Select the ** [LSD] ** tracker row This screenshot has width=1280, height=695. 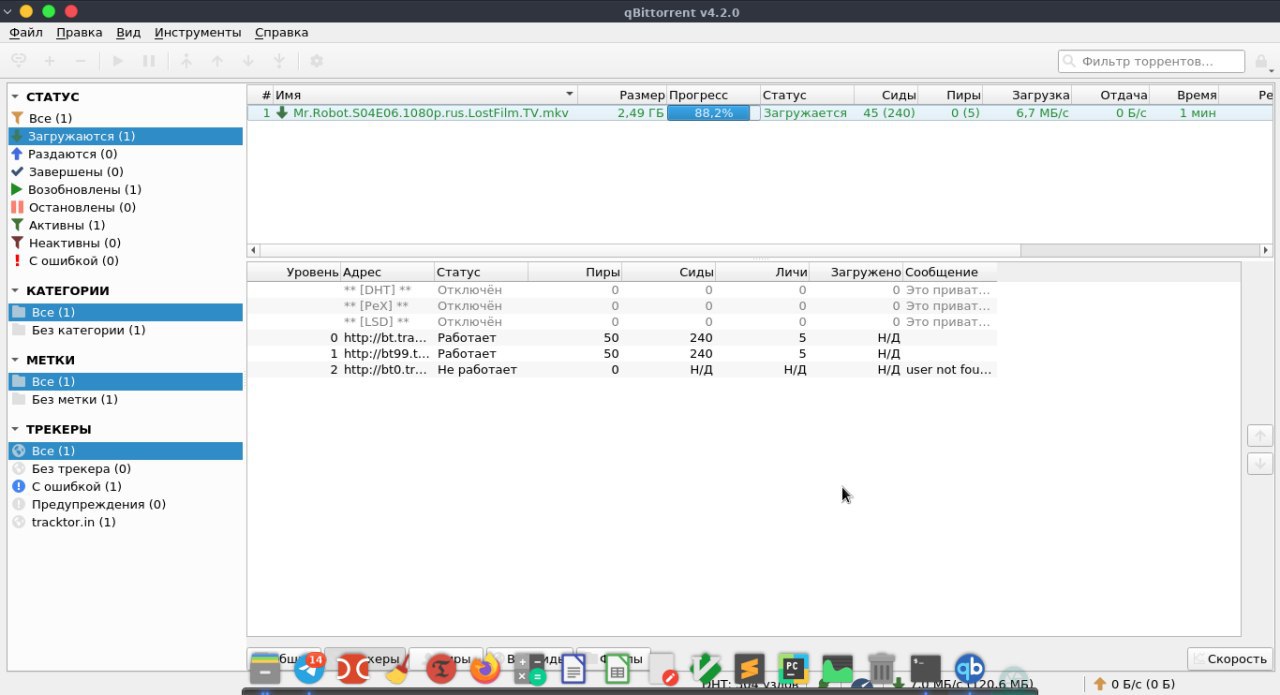[622, 322]
